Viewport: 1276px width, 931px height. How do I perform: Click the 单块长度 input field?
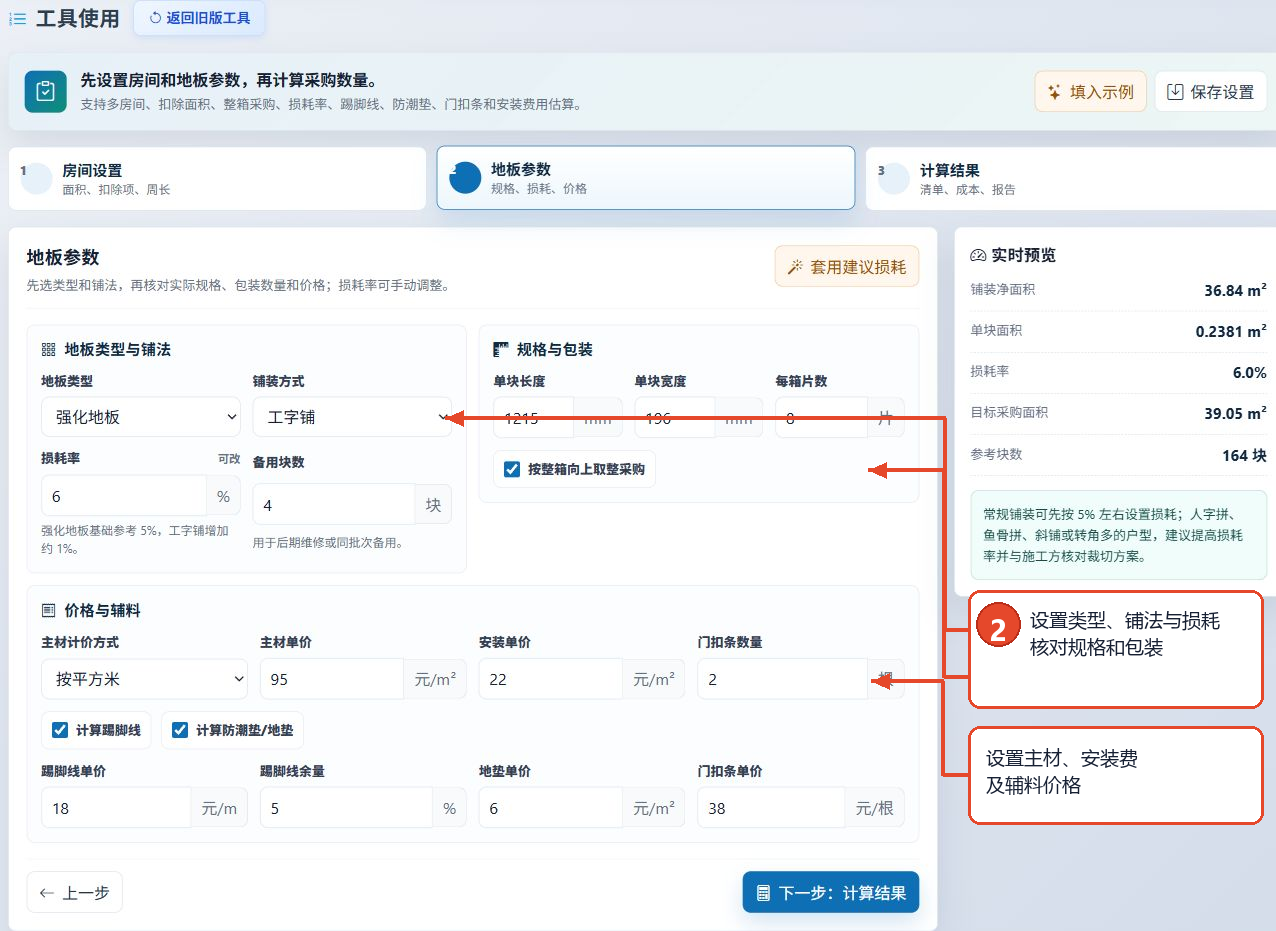coord(533,418)
